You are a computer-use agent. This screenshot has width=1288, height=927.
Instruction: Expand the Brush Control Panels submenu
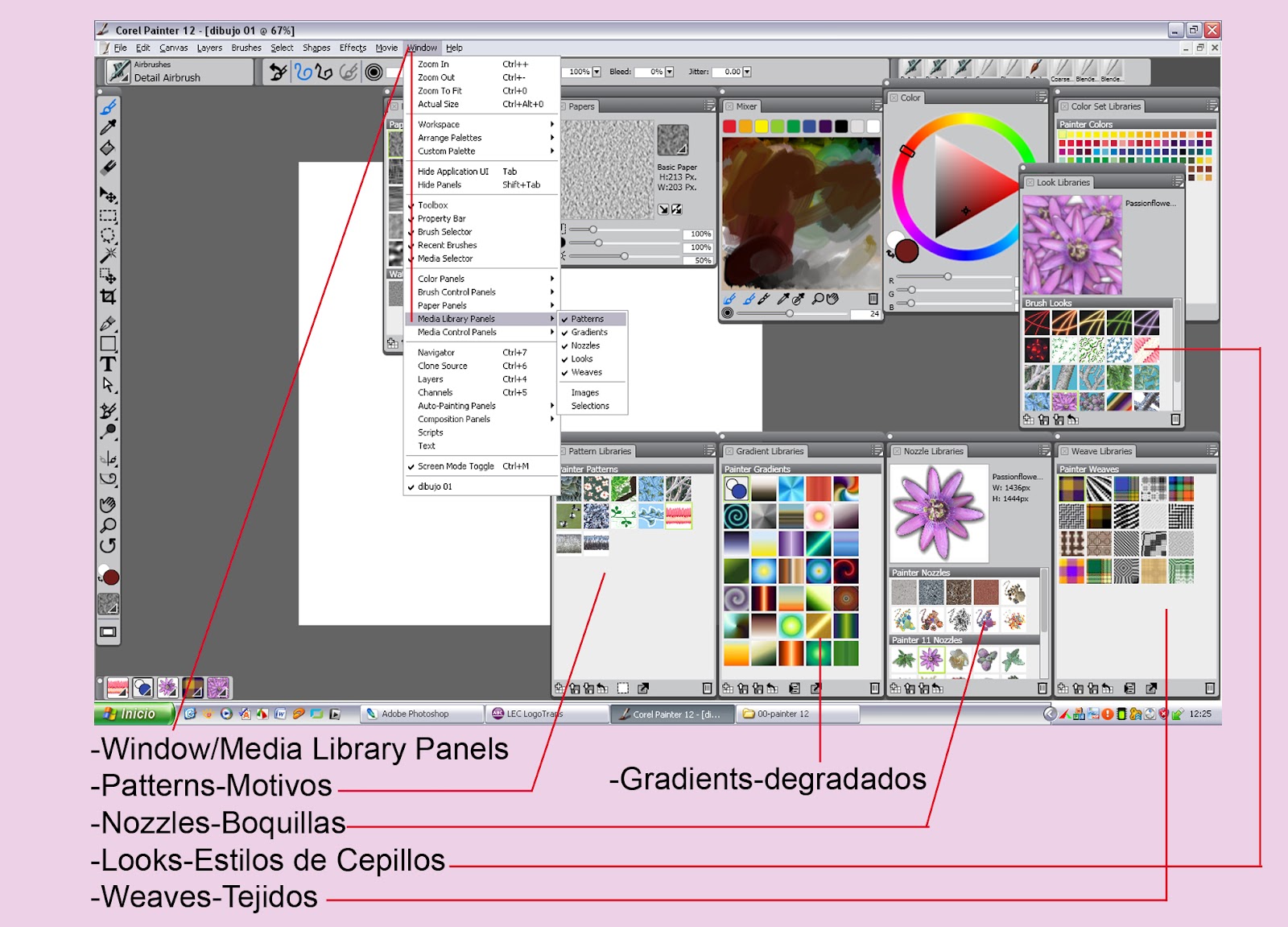[x=481, y=292]
